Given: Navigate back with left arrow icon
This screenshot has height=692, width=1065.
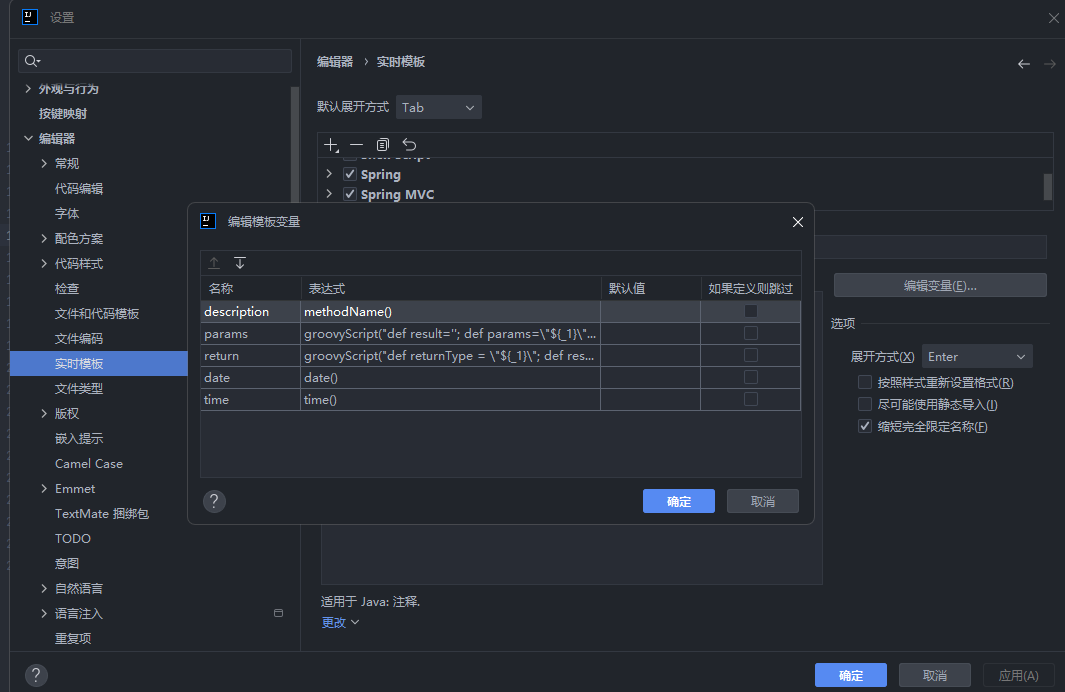Looking at the screenshot, I should [1024, 64].
